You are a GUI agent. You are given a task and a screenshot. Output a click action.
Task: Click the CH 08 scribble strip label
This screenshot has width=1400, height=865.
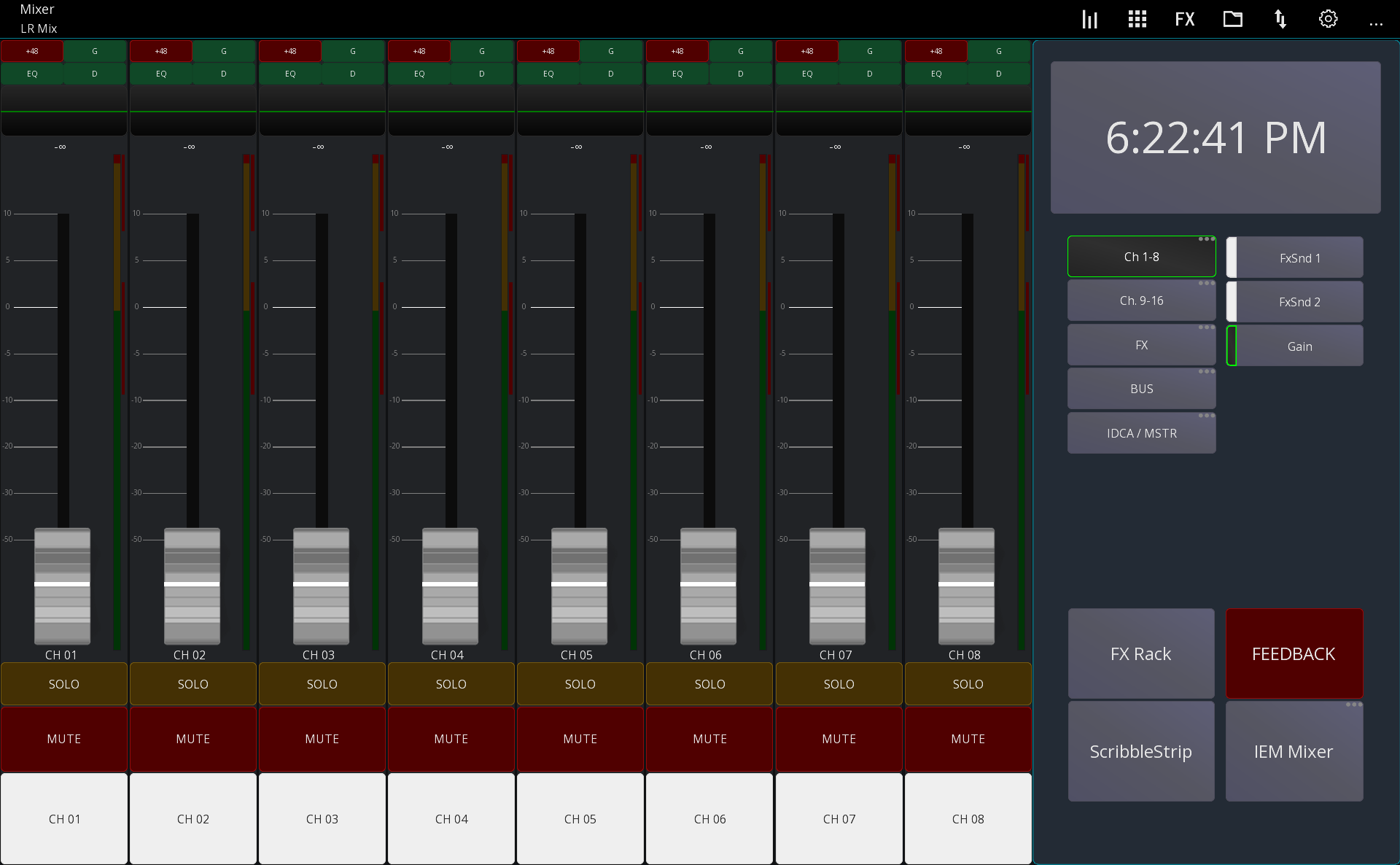[968, 818]
